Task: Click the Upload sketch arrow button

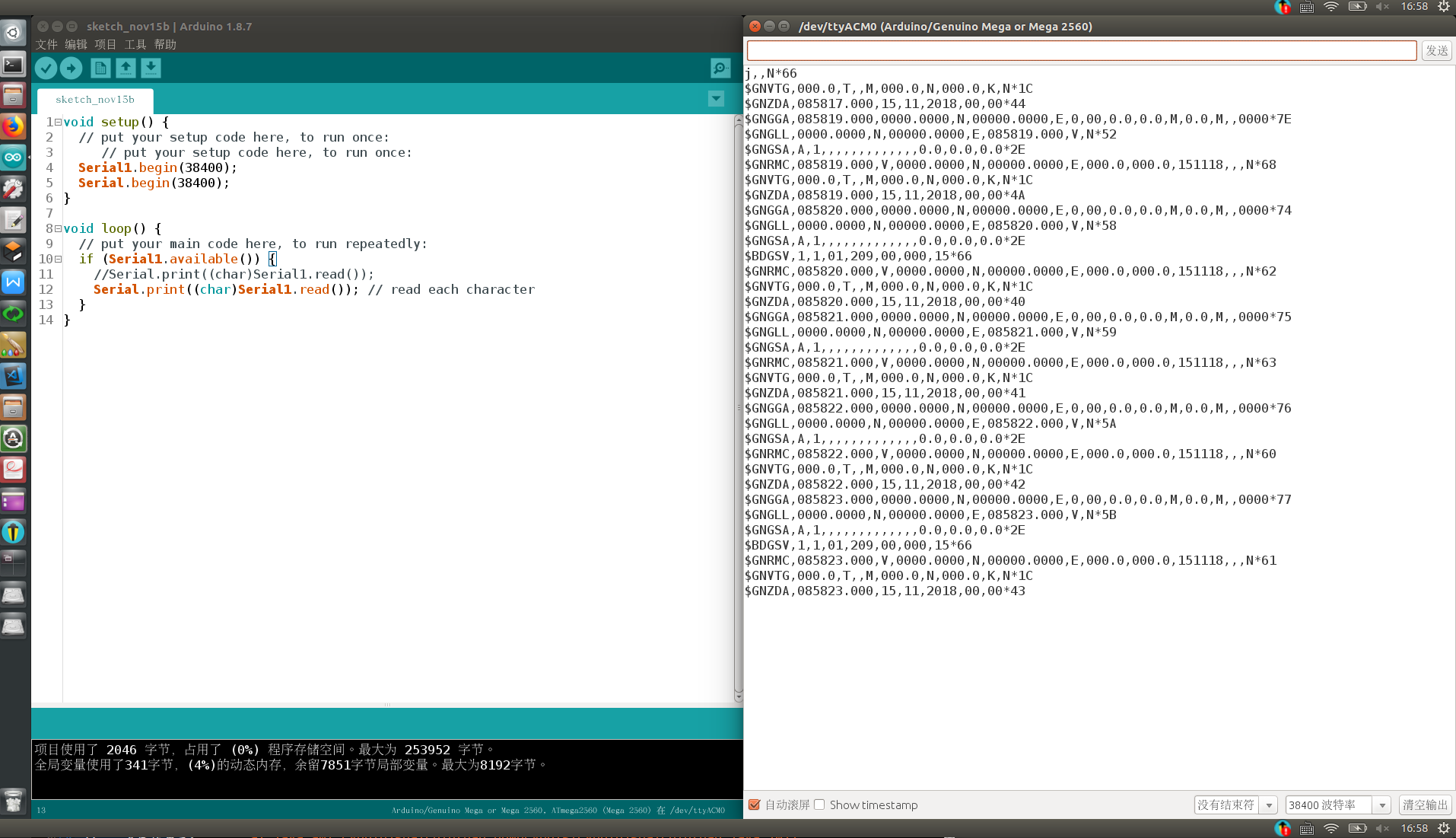Action: point(71,69)
